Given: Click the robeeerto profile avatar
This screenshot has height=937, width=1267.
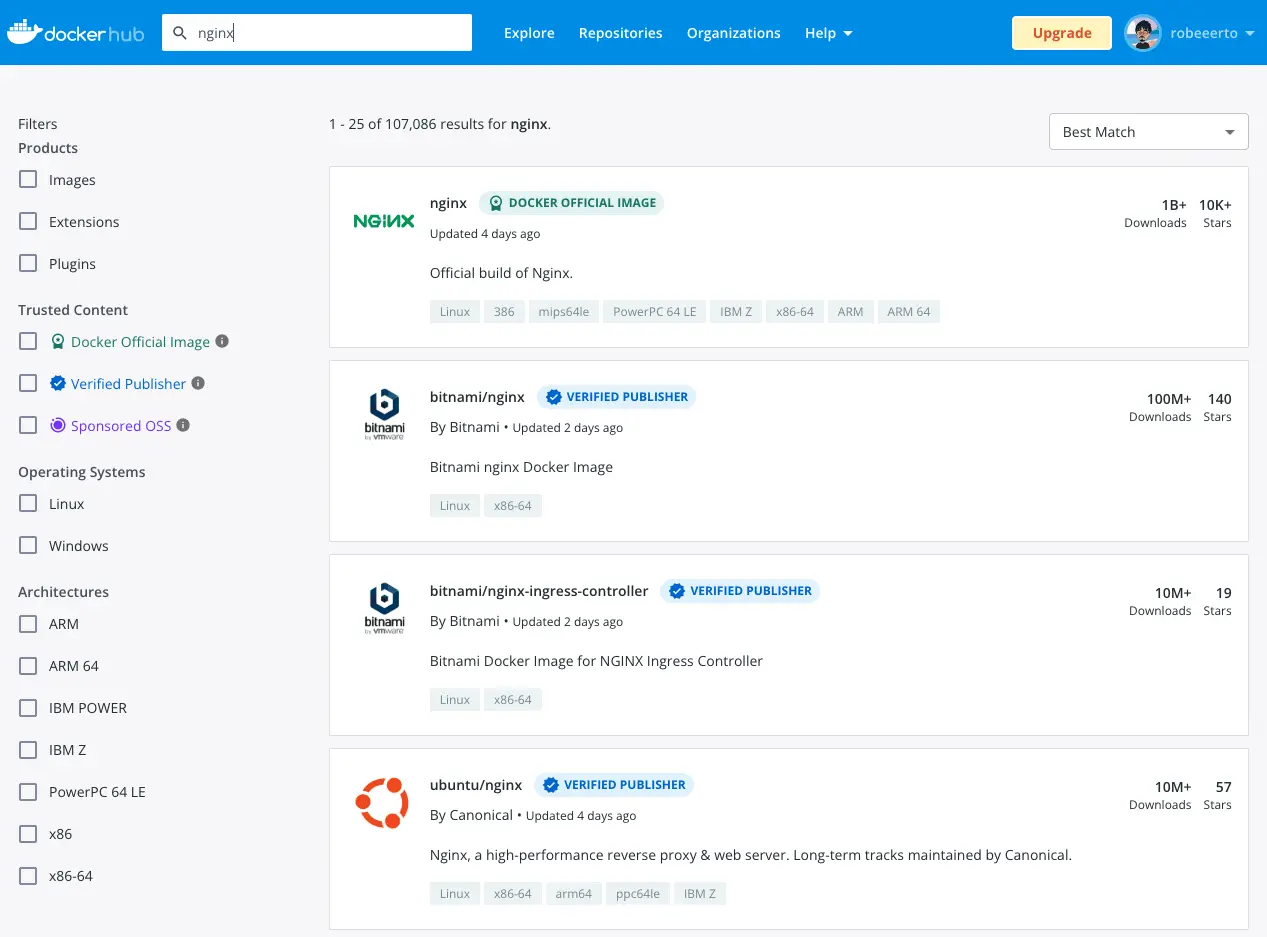Looking at the screenshot, I should (1142, 33).
